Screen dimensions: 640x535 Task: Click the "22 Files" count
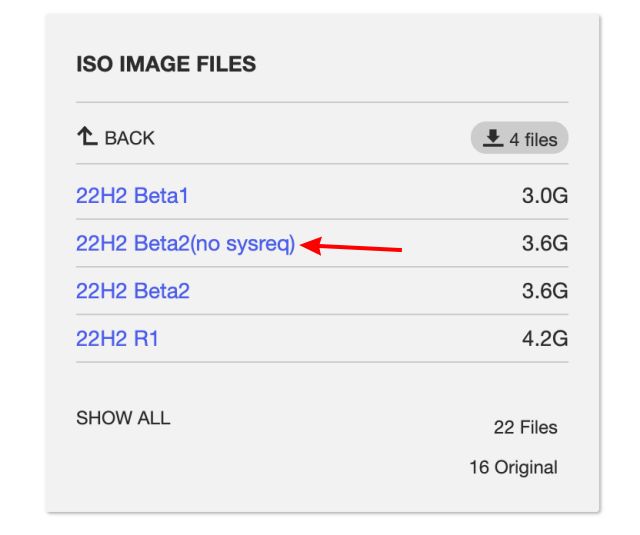click(525, 427)
